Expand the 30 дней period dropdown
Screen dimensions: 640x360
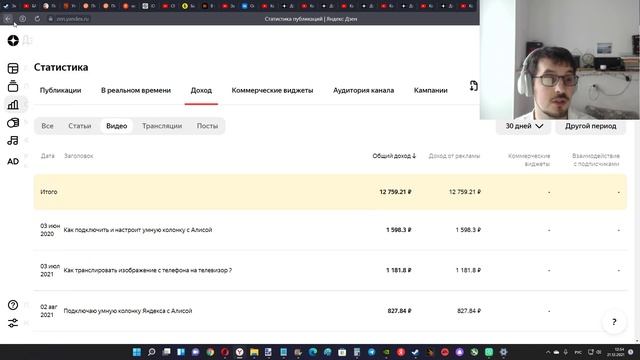click(x=524, y=126)
